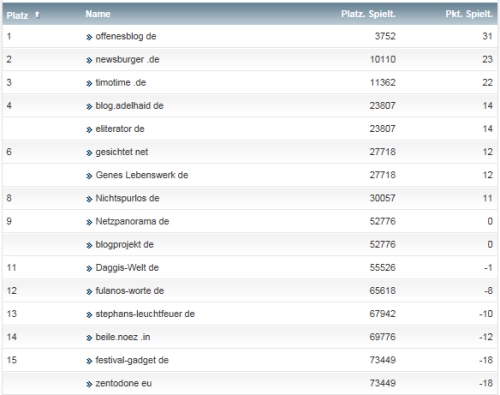
Task: Select the value 3752 for offenesblog
Action: (x=385, y=36)
